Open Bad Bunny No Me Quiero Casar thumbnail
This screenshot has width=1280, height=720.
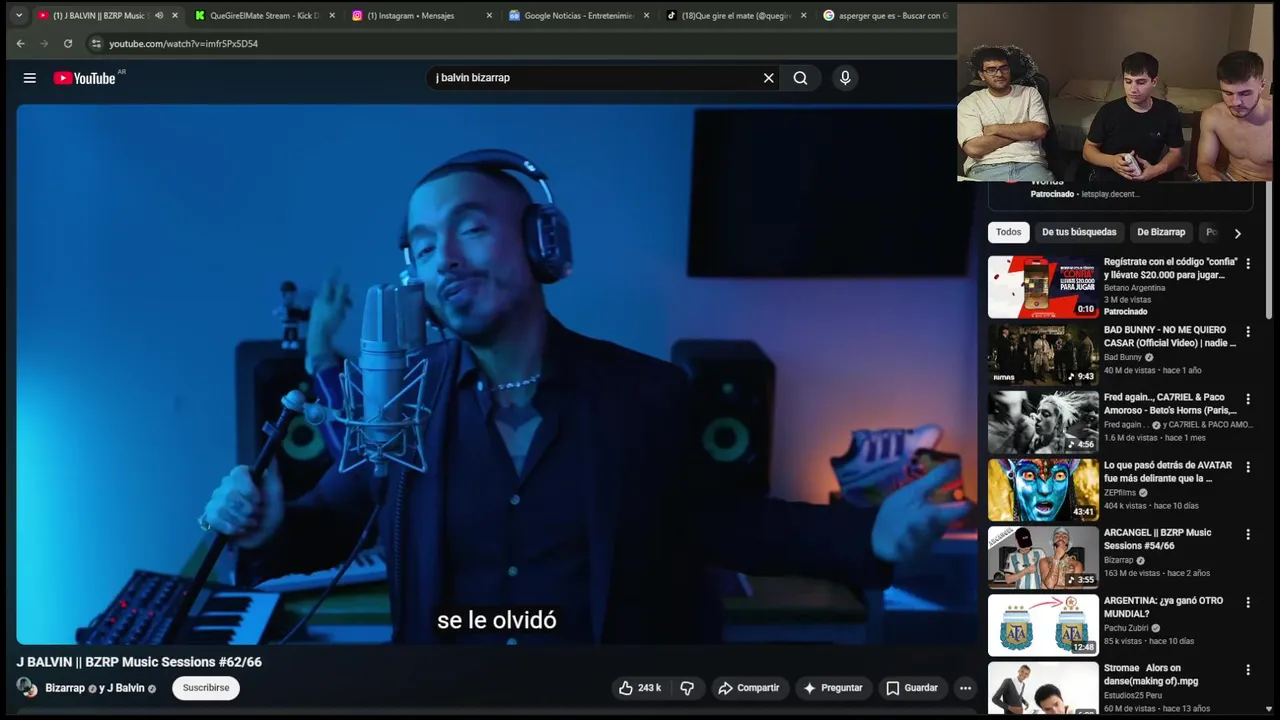click(1043, 354)
